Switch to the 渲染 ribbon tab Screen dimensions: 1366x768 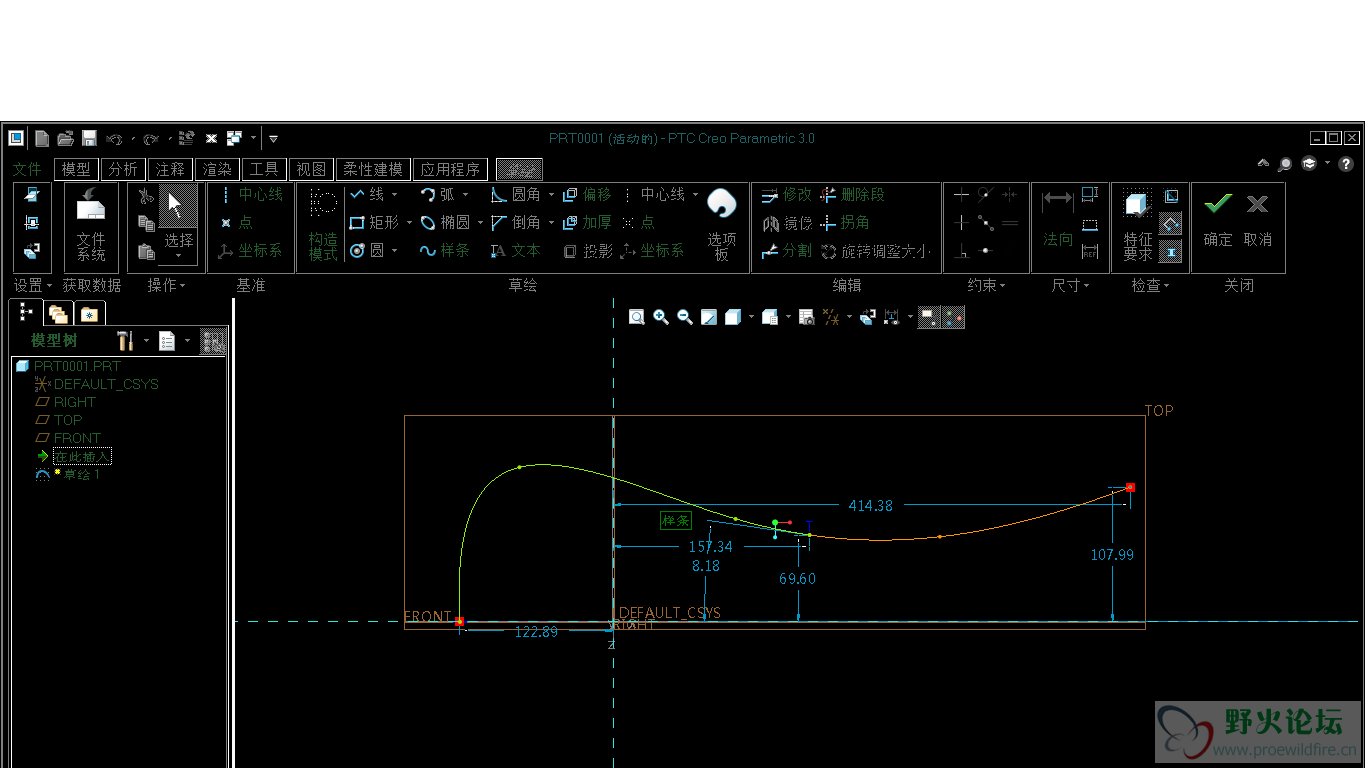[217, 169]
